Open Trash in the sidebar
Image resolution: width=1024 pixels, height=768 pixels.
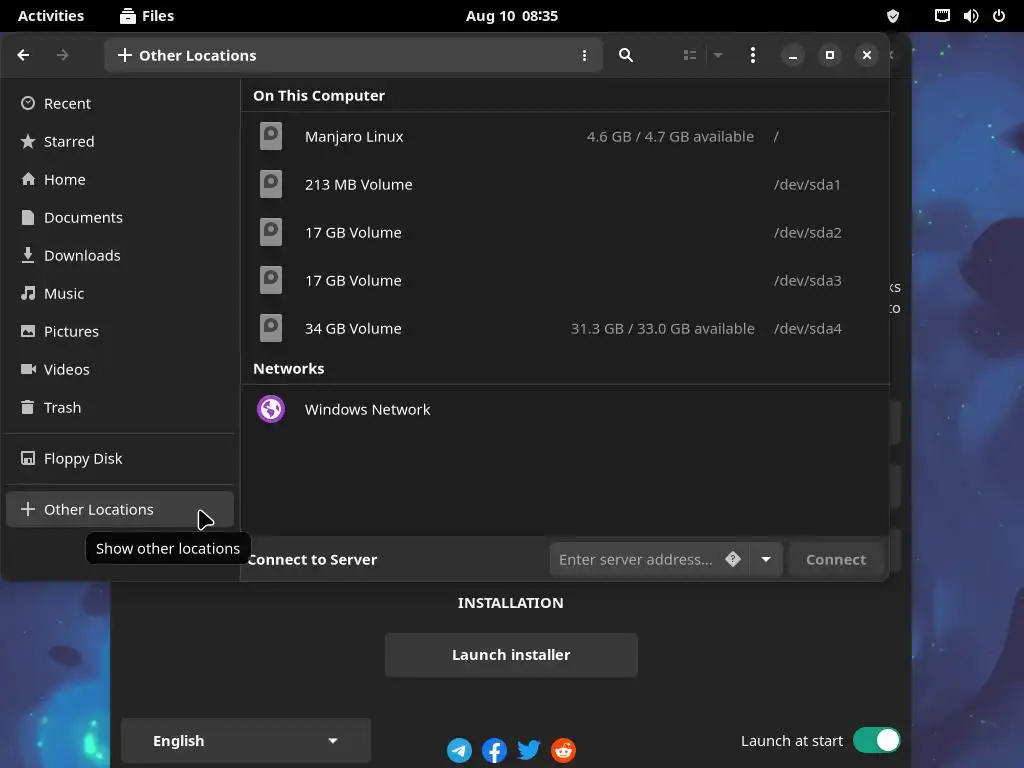[x=120, y=408]
